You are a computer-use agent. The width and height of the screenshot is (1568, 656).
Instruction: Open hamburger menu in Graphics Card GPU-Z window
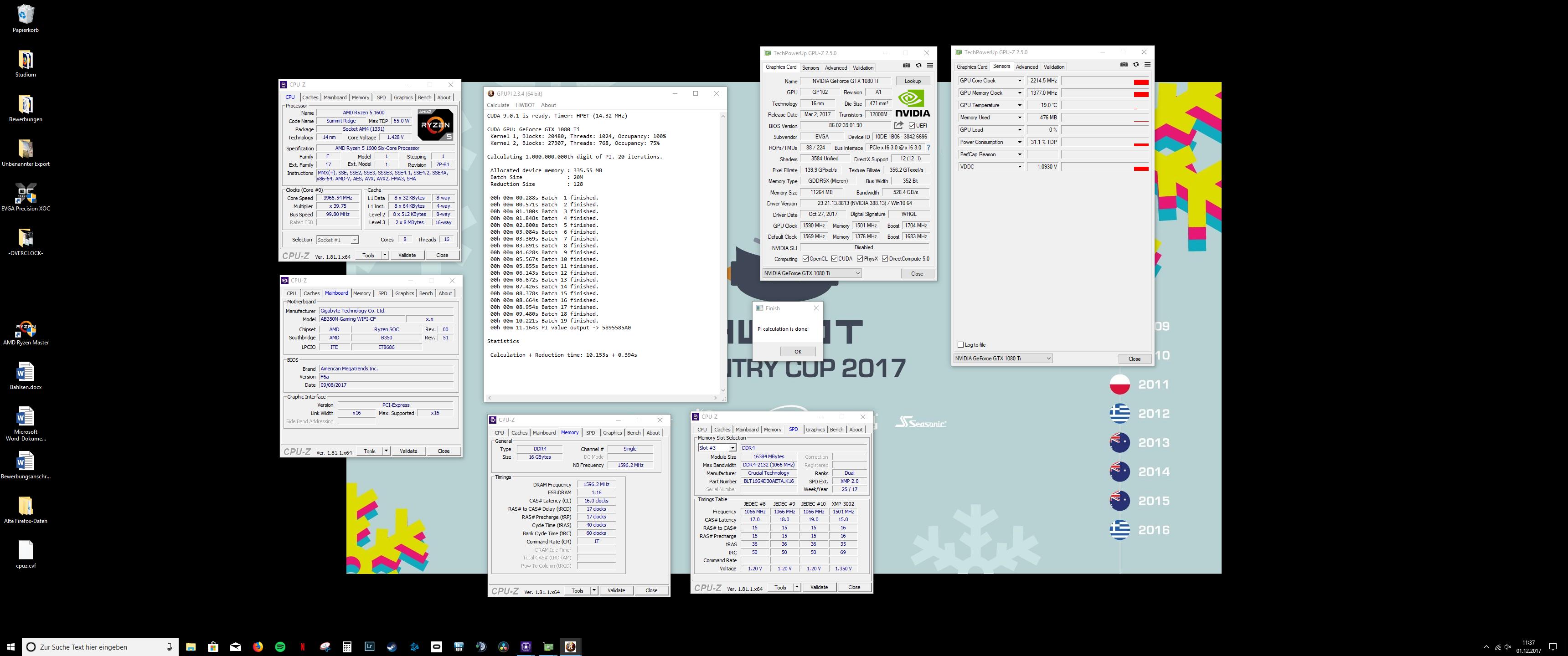click(930, 65)
